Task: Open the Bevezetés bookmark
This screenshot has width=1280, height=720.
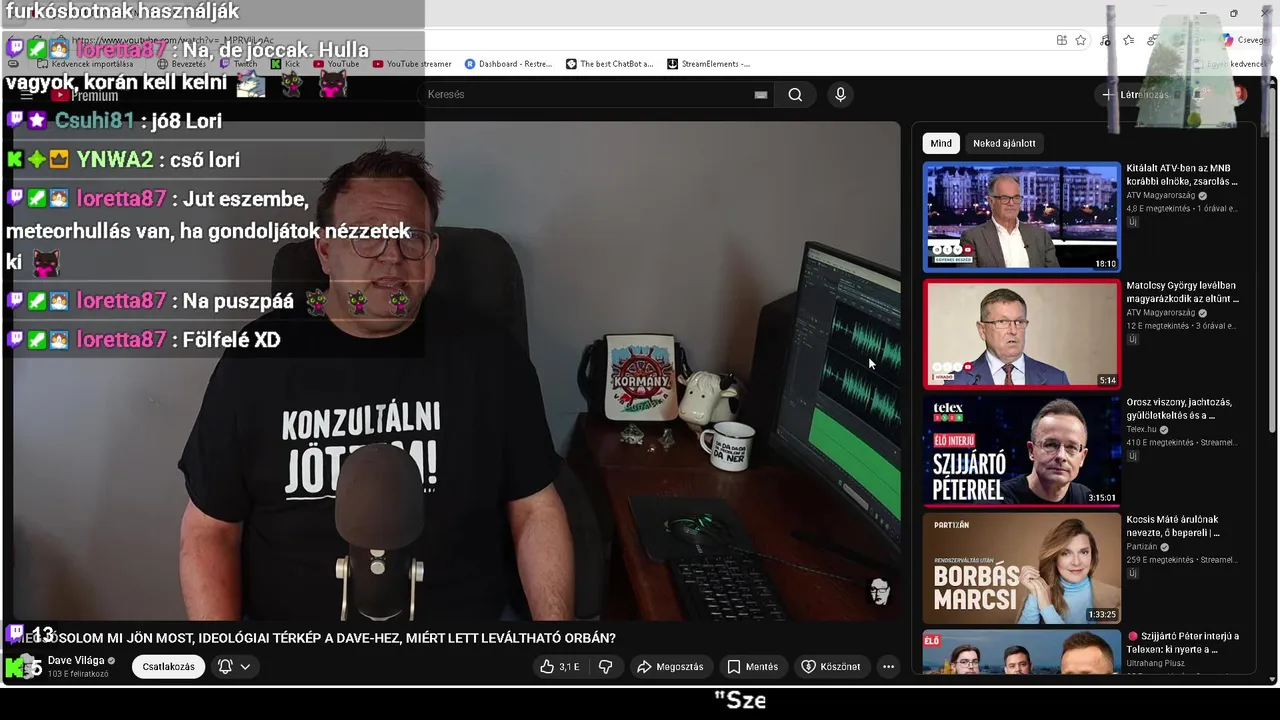Action: [181, 64]
